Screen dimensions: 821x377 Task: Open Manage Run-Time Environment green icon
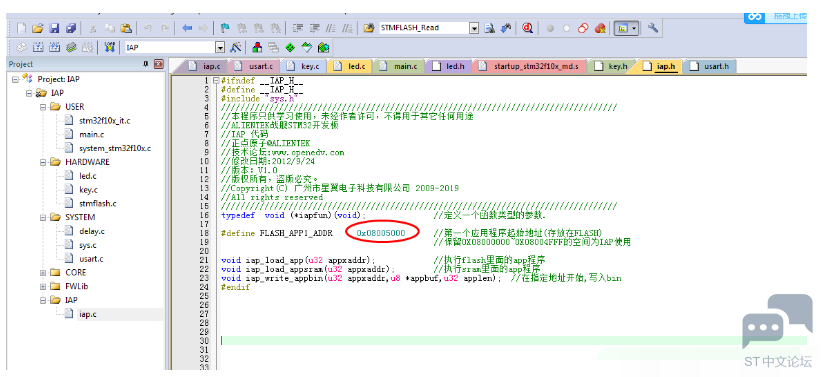click(x=291, y=47)
